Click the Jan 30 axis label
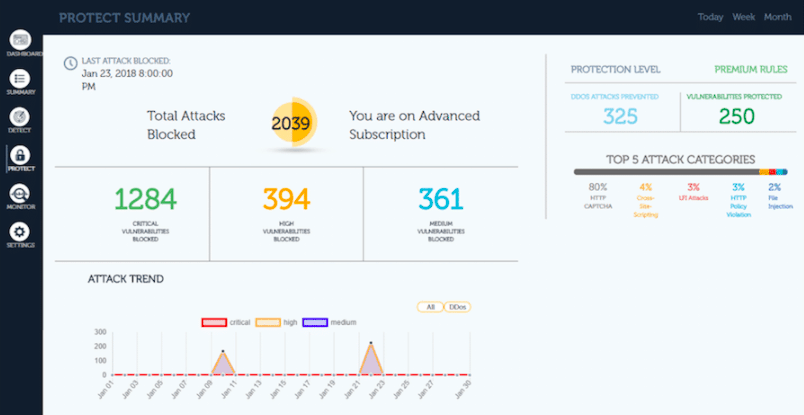The image size is (804, 415). coord(463,389)
